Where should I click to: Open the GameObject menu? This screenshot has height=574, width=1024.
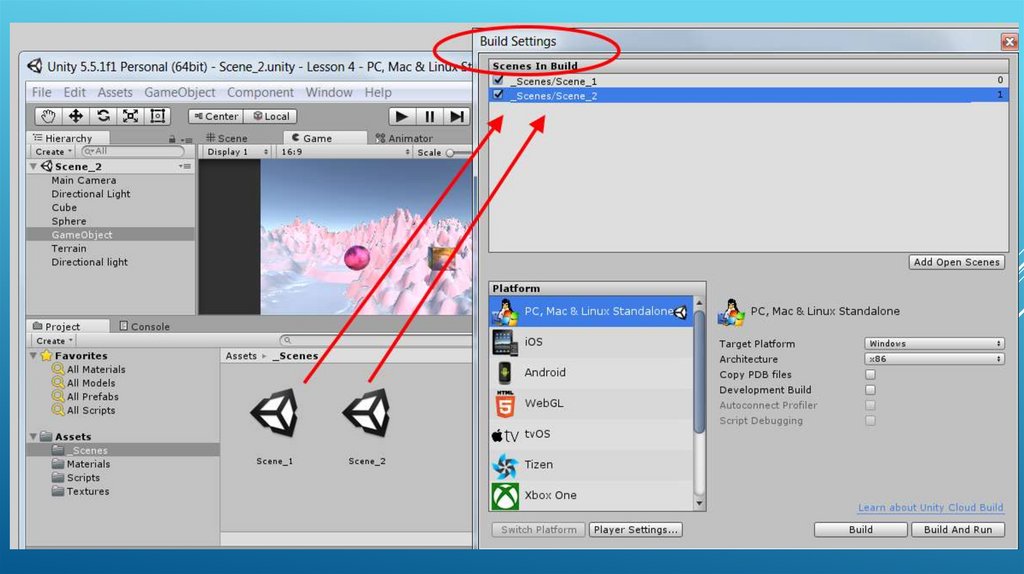[180, 92]
